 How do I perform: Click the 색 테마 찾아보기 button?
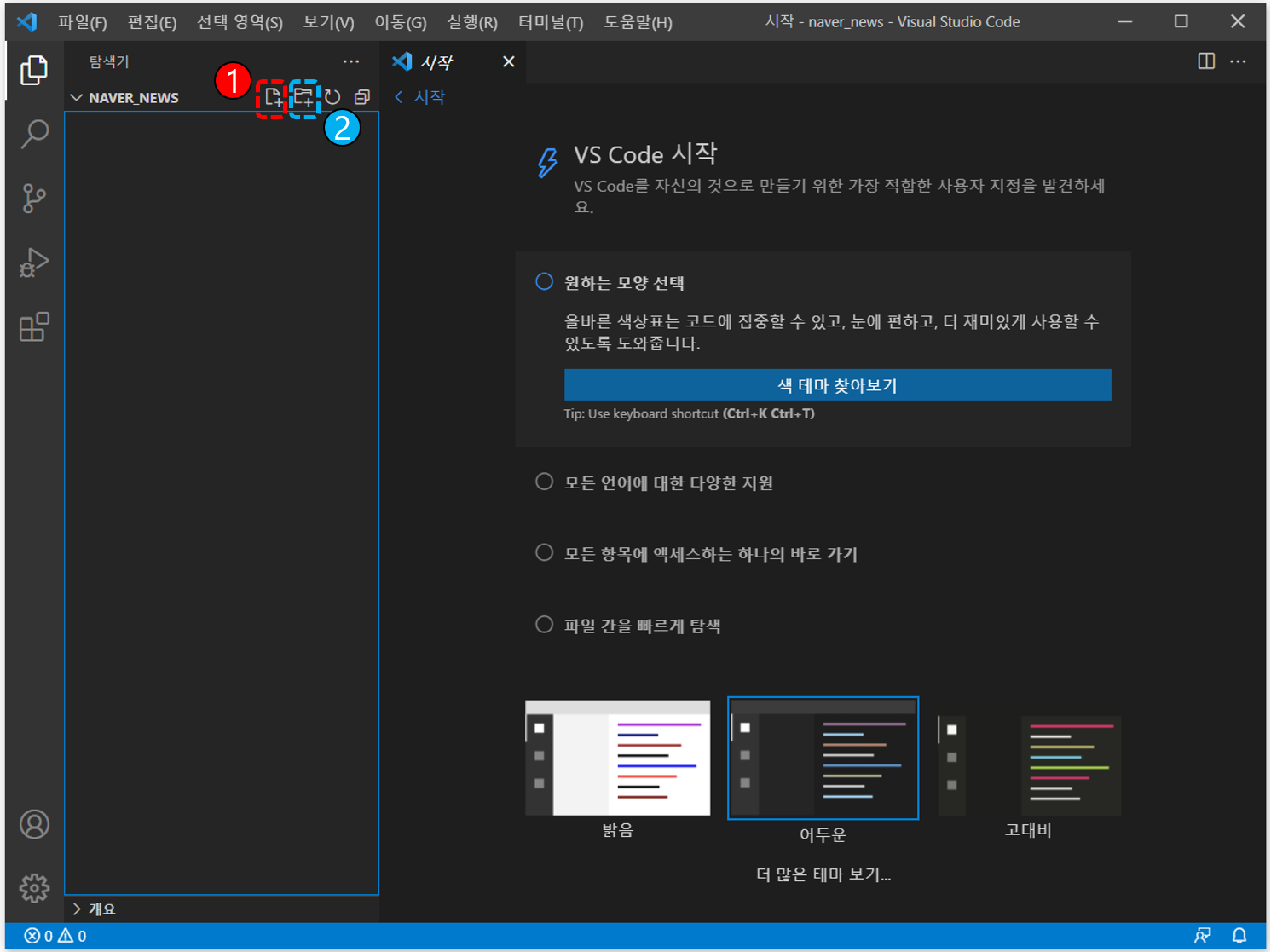pyautogui.click(x=837, y=385)
